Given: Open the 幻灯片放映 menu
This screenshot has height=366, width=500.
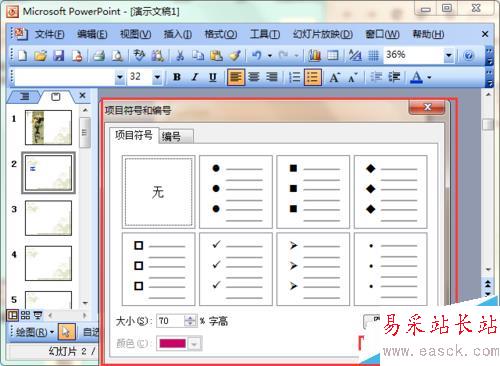Looking at the screenshot, I should coord(322,34).
